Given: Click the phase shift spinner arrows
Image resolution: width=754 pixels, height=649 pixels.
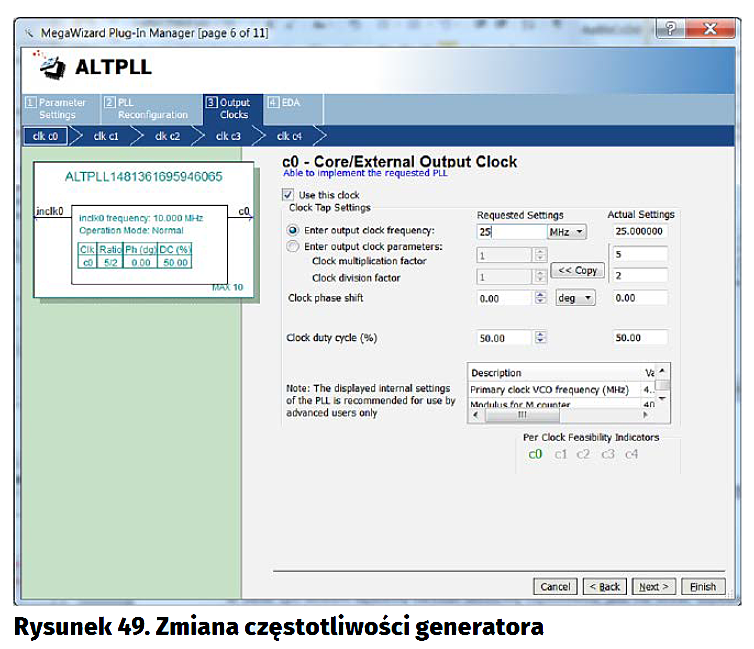Looking at the screenshot, I should (x=541, y=298).
